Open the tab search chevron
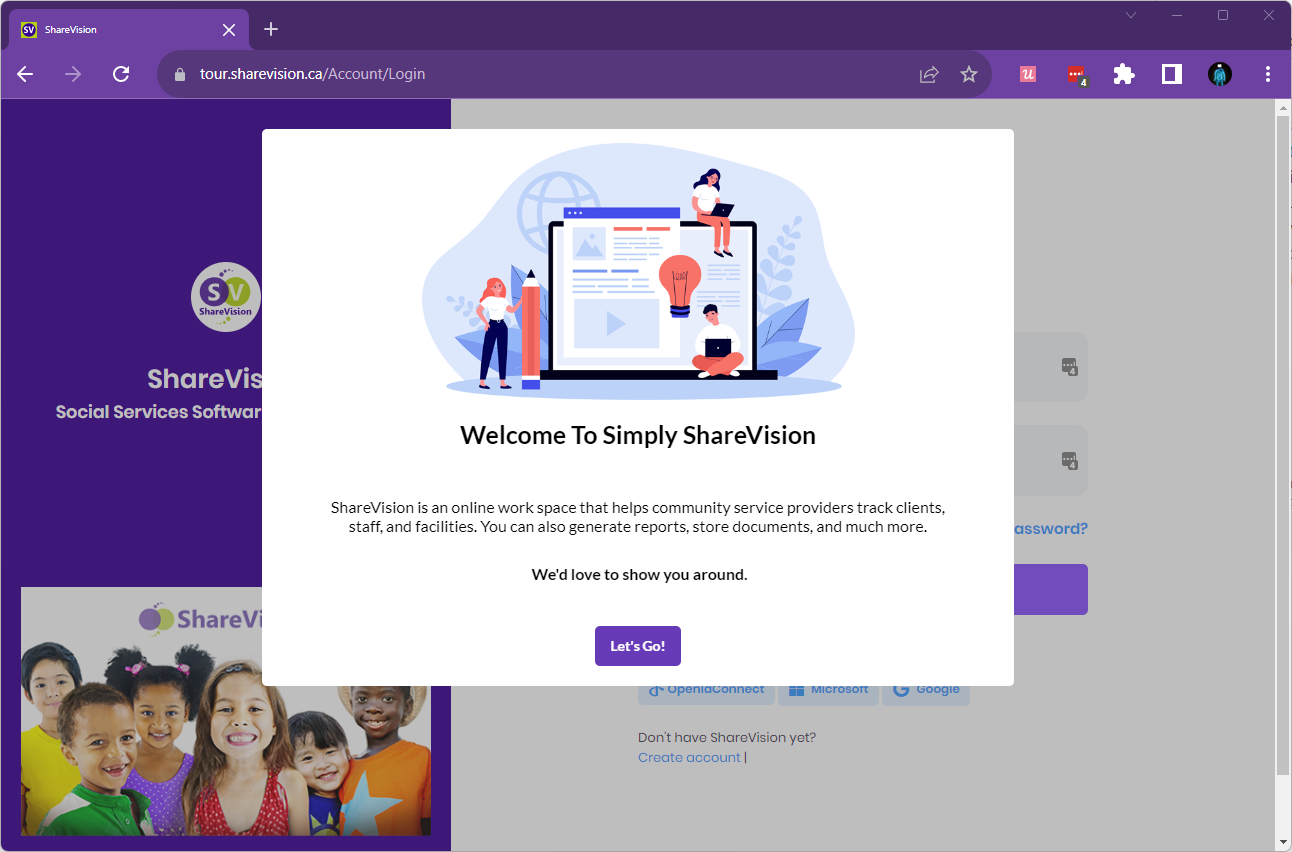This screenshot has width=1292, height=852. [1130, 15]
